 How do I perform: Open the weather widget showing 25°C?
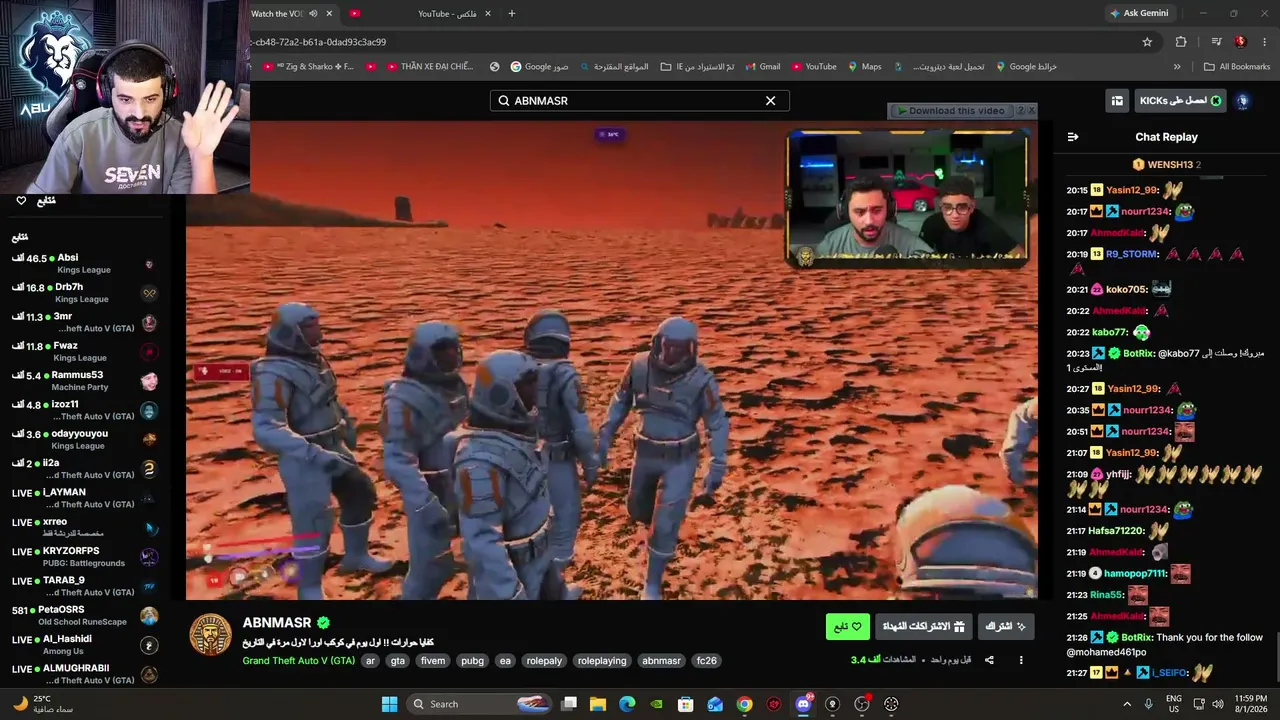[42, 704]
